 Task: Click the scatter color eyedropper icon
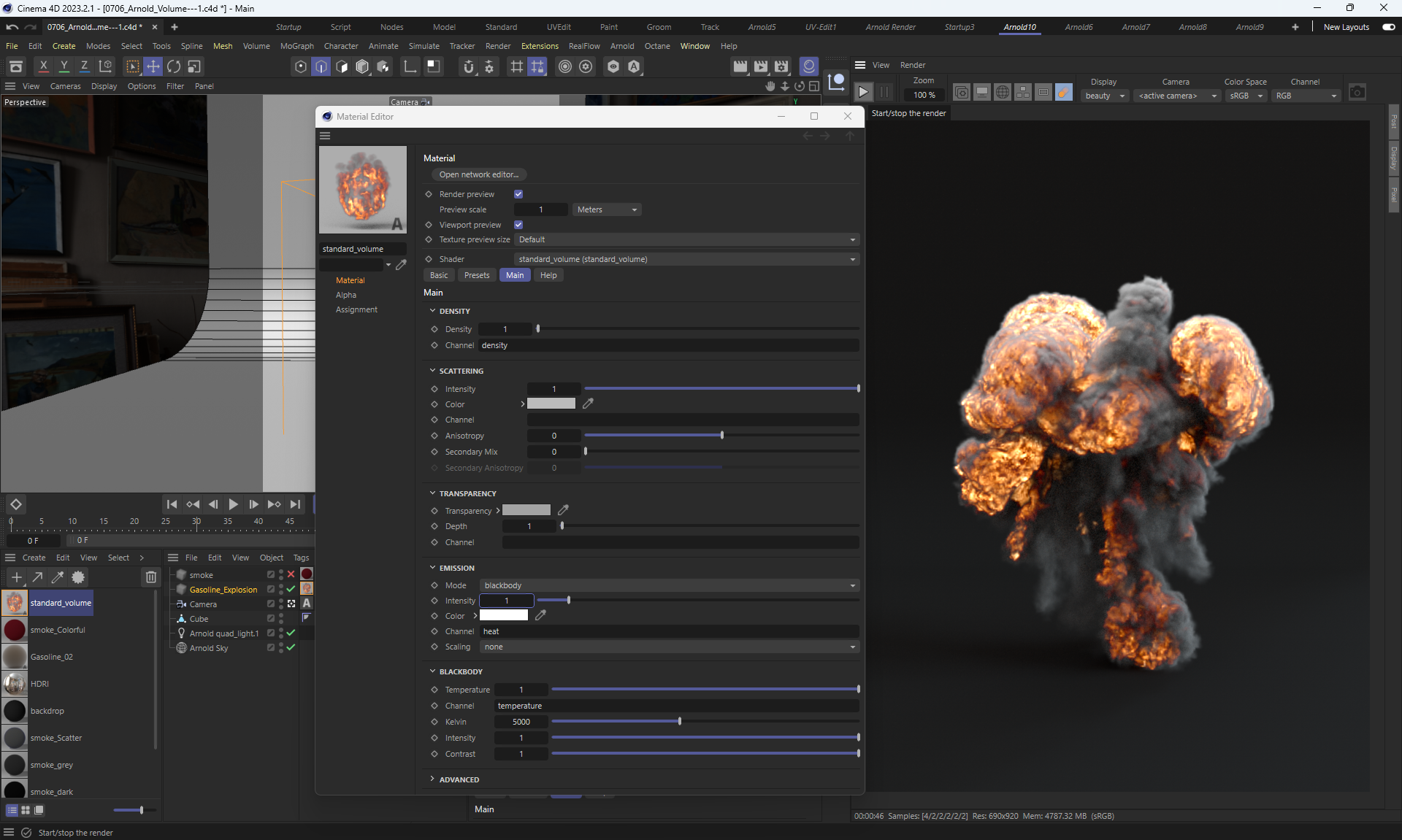(588, 404)
